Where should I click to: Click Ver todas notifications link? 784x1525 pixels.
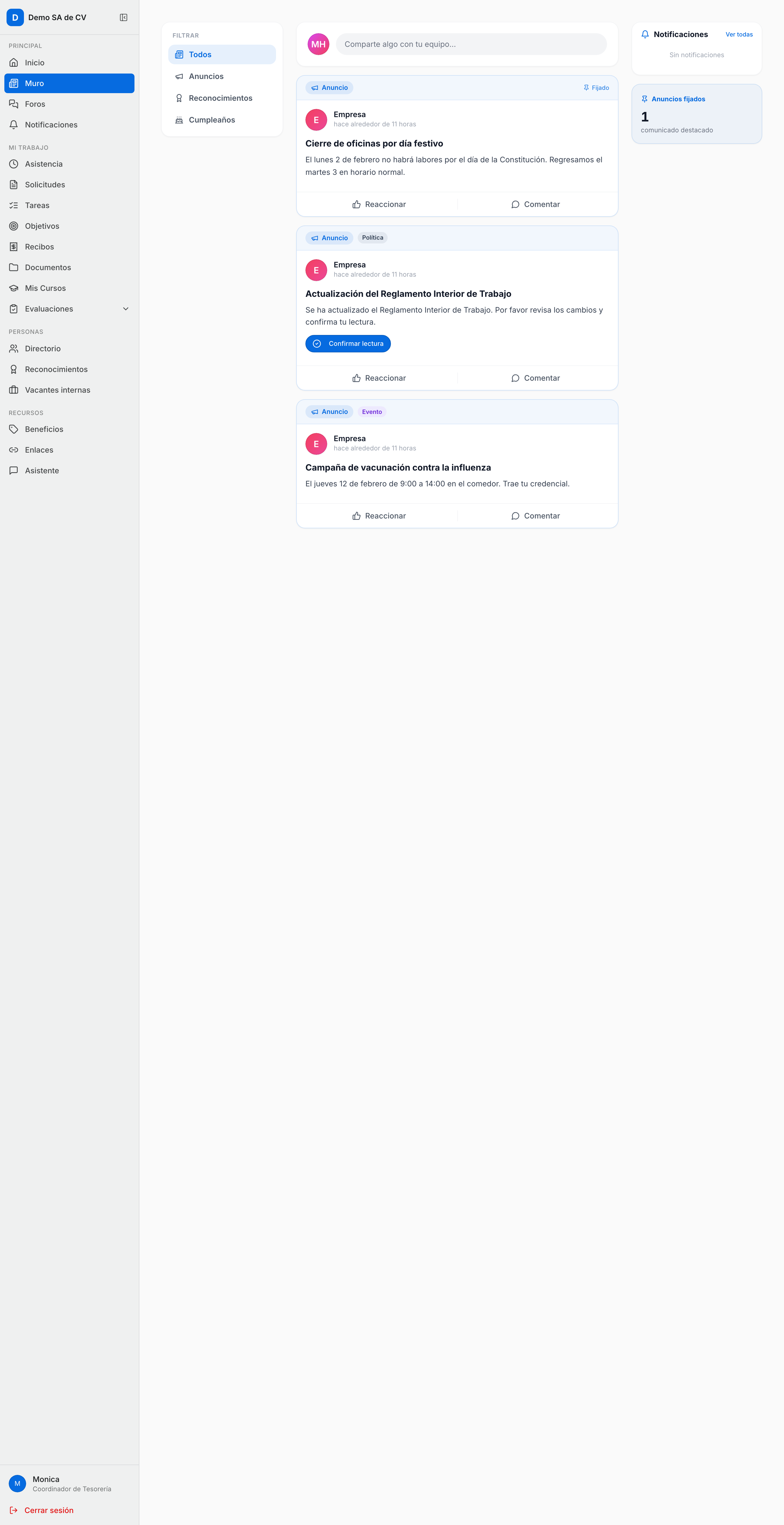[x=739, y=34]
